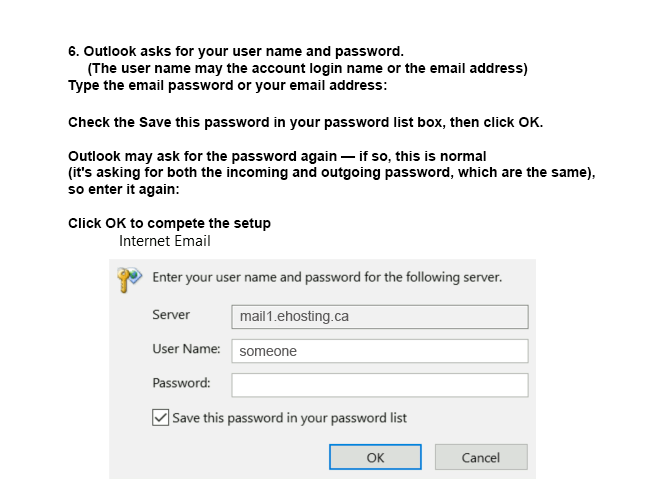Click the 'Type the email password' instruction line
This screenshot has height=500, width=657.
click(x=228, y=85)
